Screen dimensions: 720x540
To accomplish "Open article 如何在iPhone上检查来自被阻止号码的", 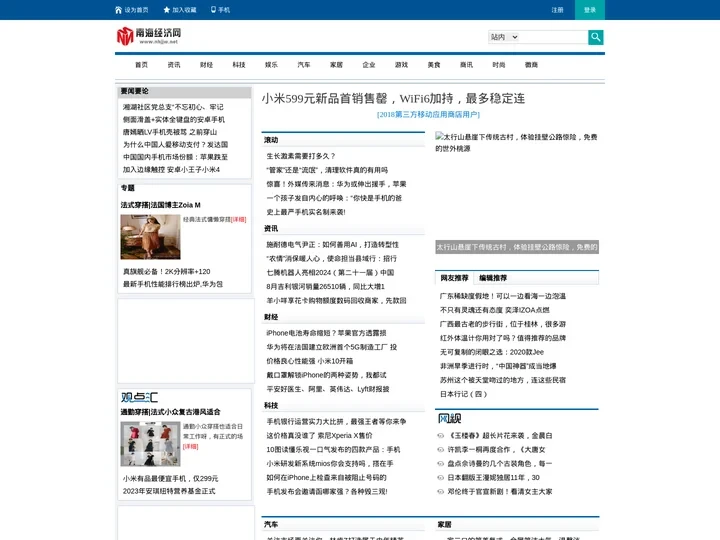I will 326,478.
